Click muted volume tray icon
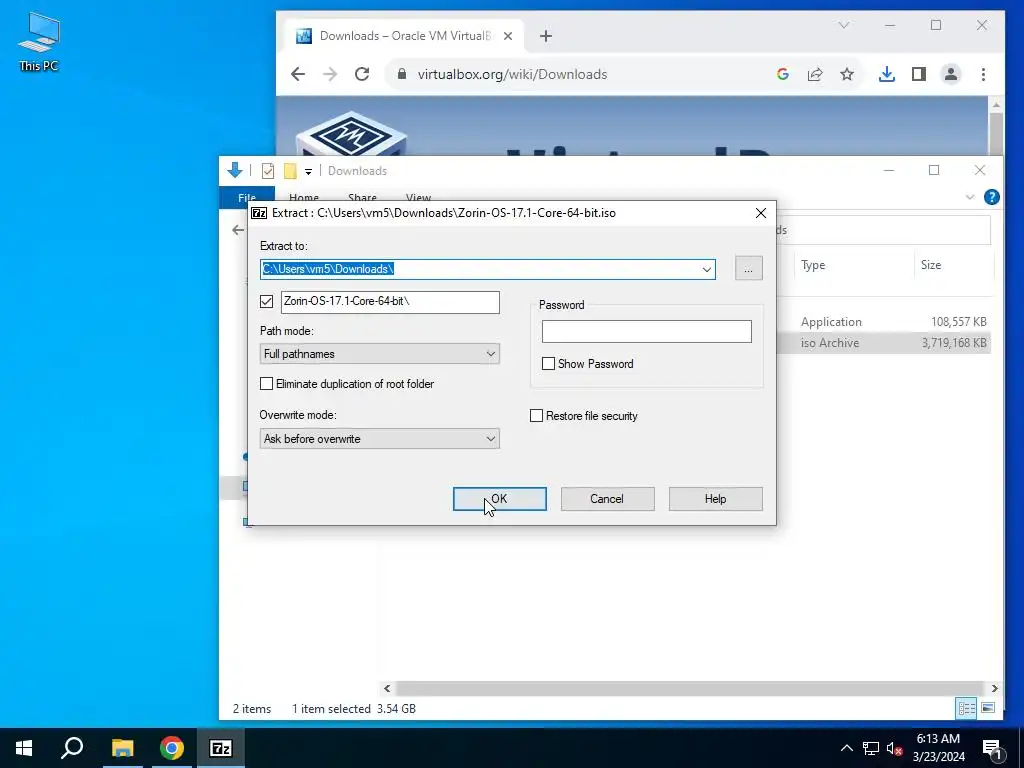1024x768 pixels. tap(895, 748)
